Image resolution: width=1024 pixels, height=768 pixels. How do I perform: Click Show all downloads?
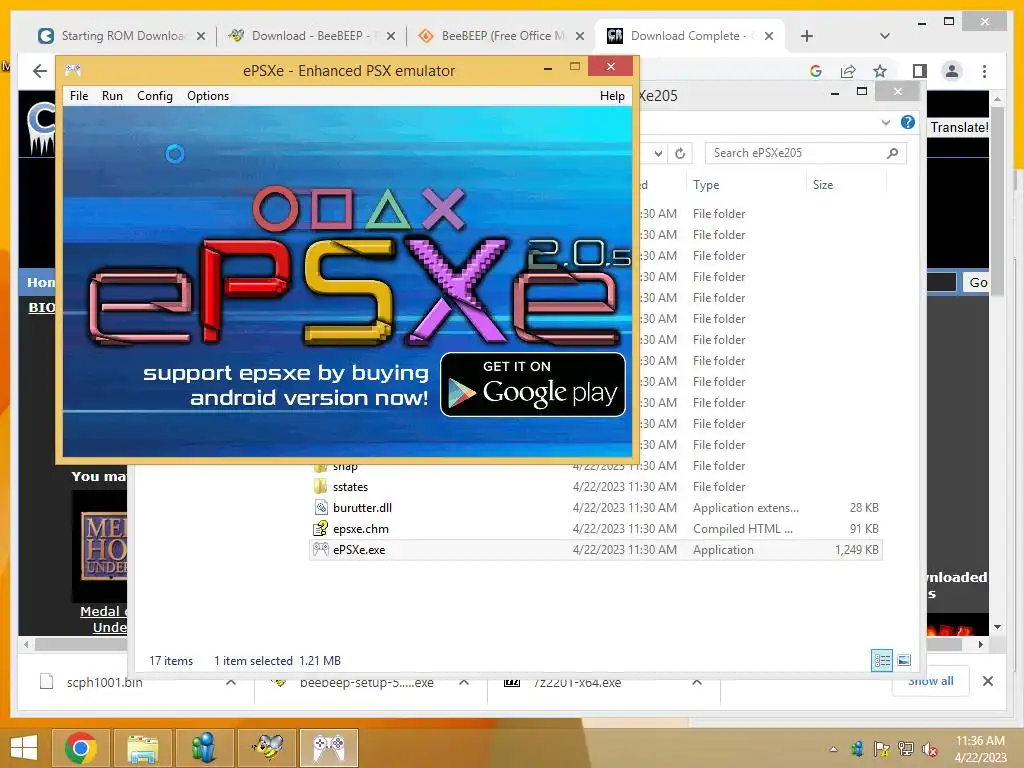[x=931, y=681]
